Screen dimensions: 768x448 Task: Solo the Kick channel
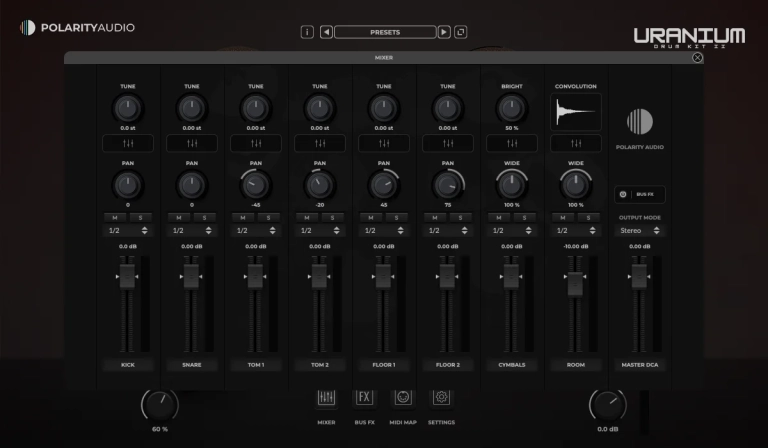click(141, 217)
